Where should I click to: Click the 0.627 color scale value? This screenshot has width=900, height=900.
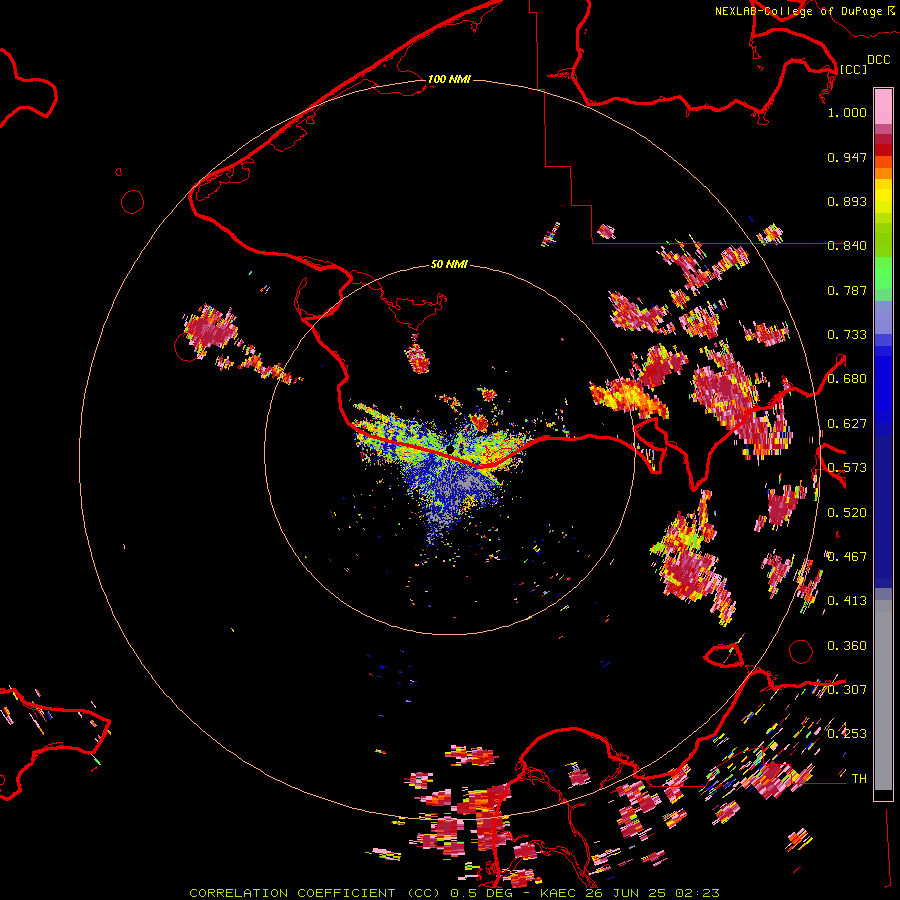pos(847,424)
